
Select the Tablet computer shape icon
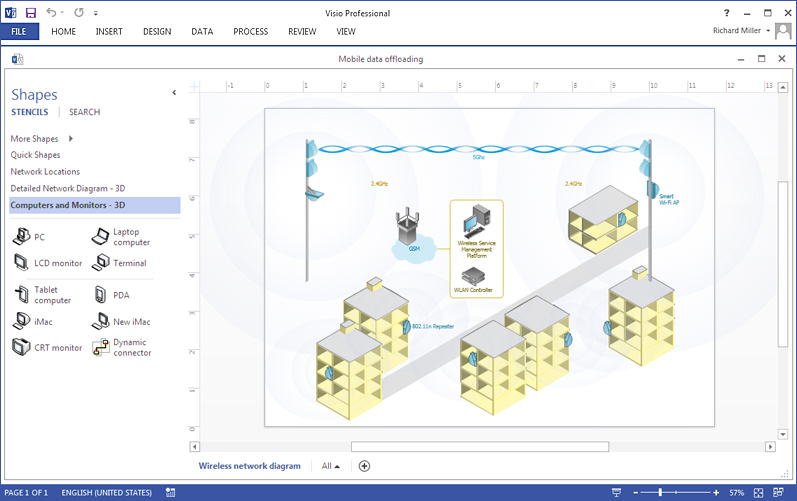(21, 294)
